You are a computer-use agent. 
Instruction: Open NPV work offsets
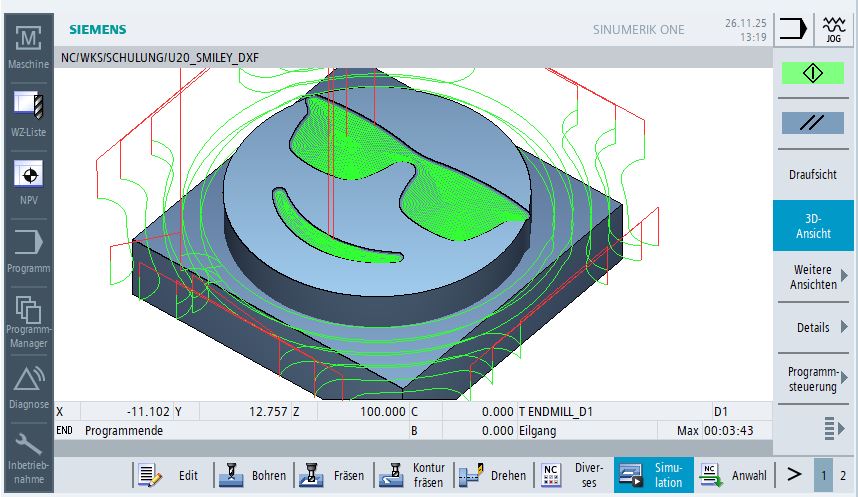28,181
